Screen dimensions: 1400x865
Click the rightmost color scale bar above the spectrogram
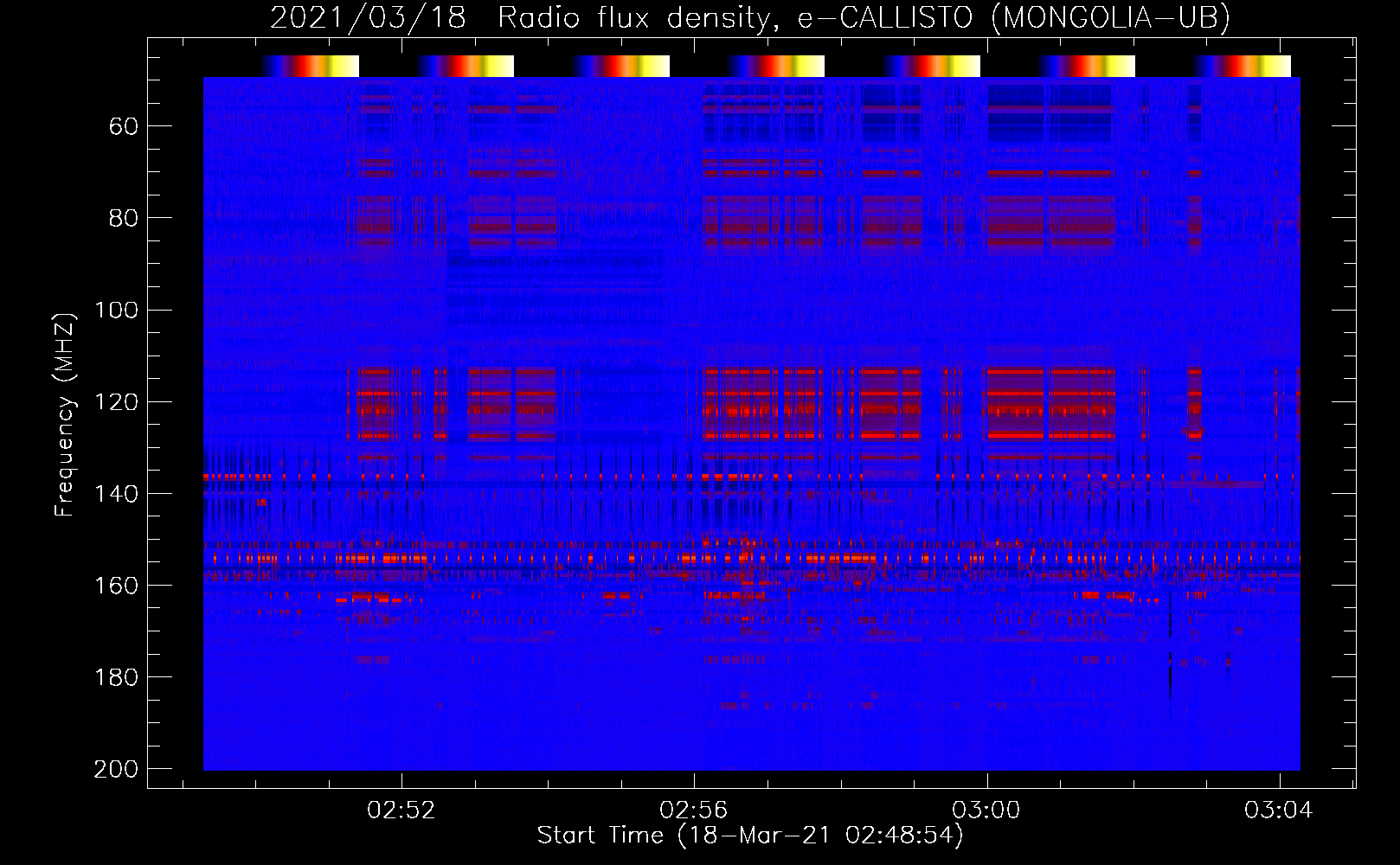coord(1240,66)
